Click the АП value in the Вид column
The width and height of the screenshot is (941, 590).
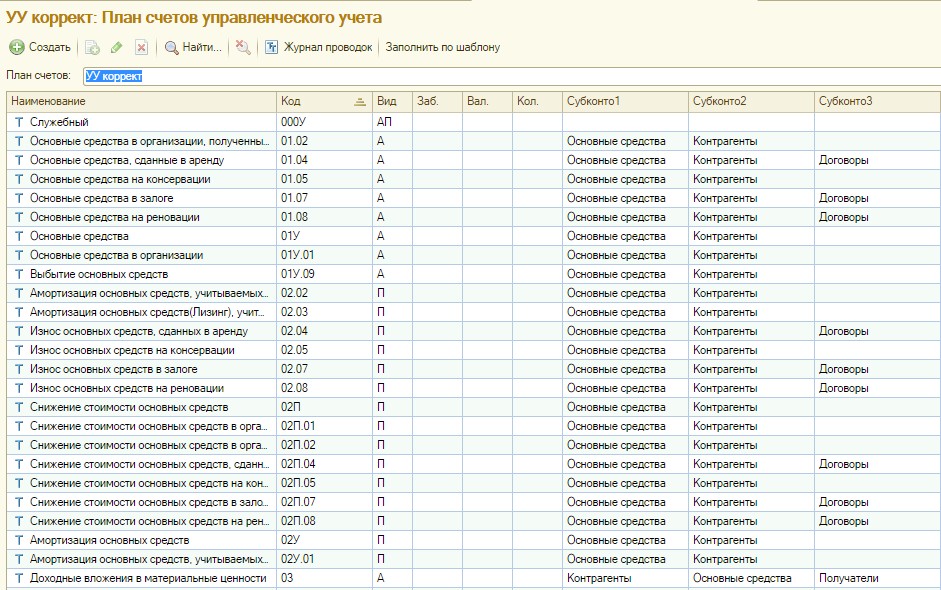coord(384,122)
